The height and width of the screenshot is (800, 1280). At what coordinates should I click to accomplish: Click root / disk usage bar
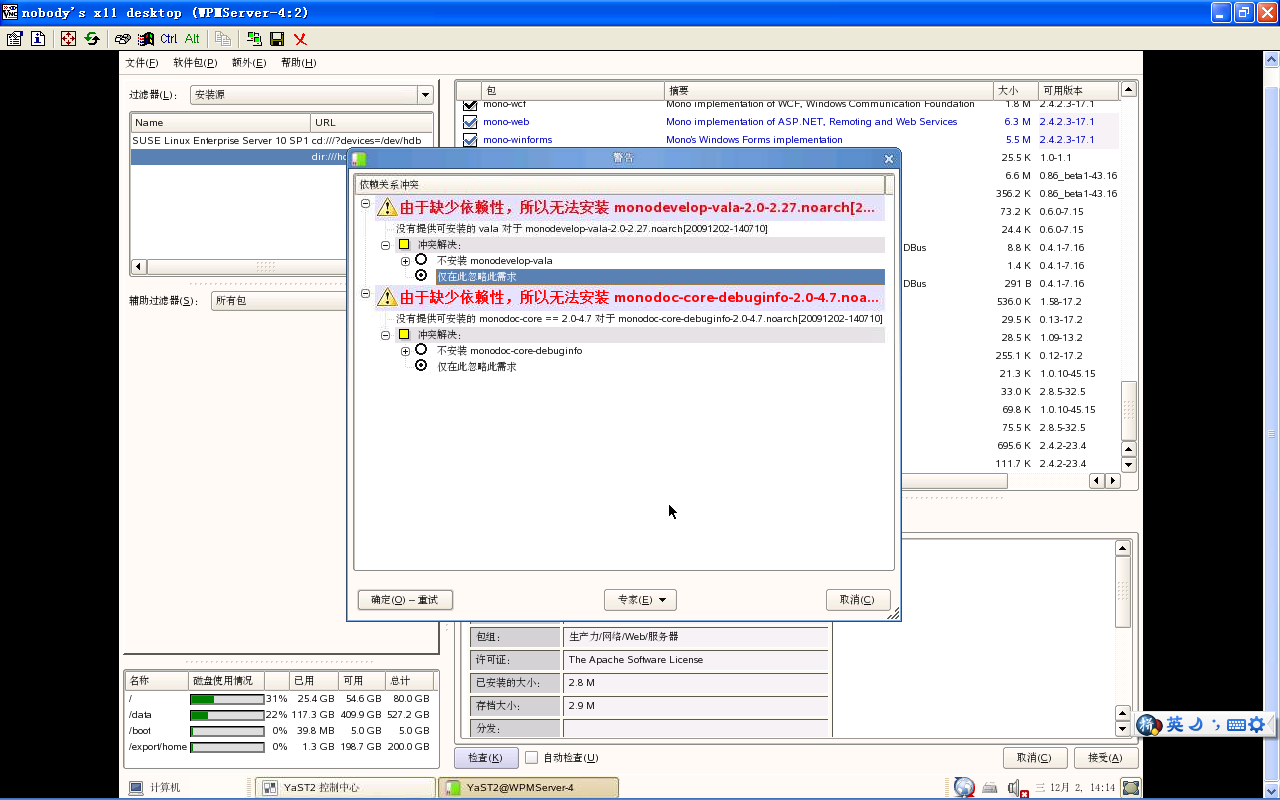pyautogui.click(x=227, y=699)
